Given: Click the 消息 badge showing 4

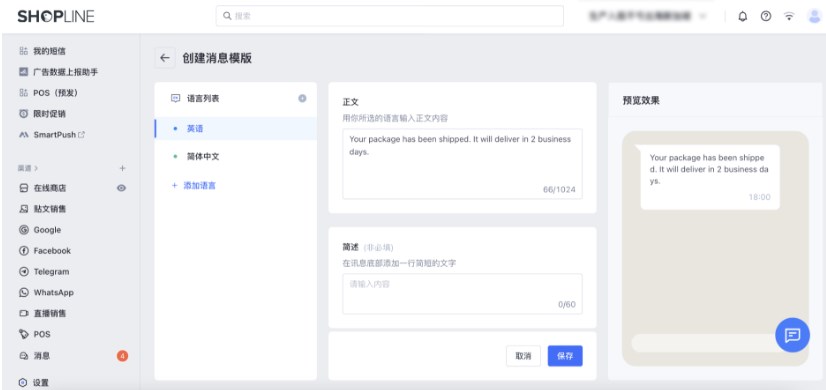Looking at the screenshot, I should pos(122,356).
